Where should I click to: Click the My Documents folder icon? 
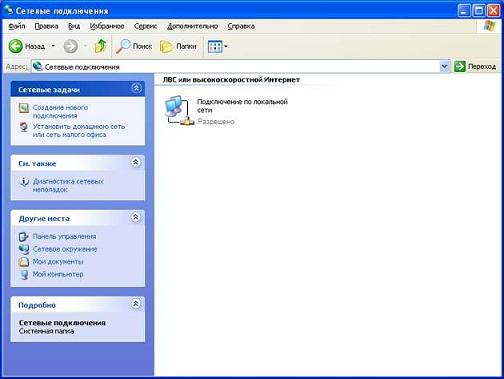(x=24, y=262)
